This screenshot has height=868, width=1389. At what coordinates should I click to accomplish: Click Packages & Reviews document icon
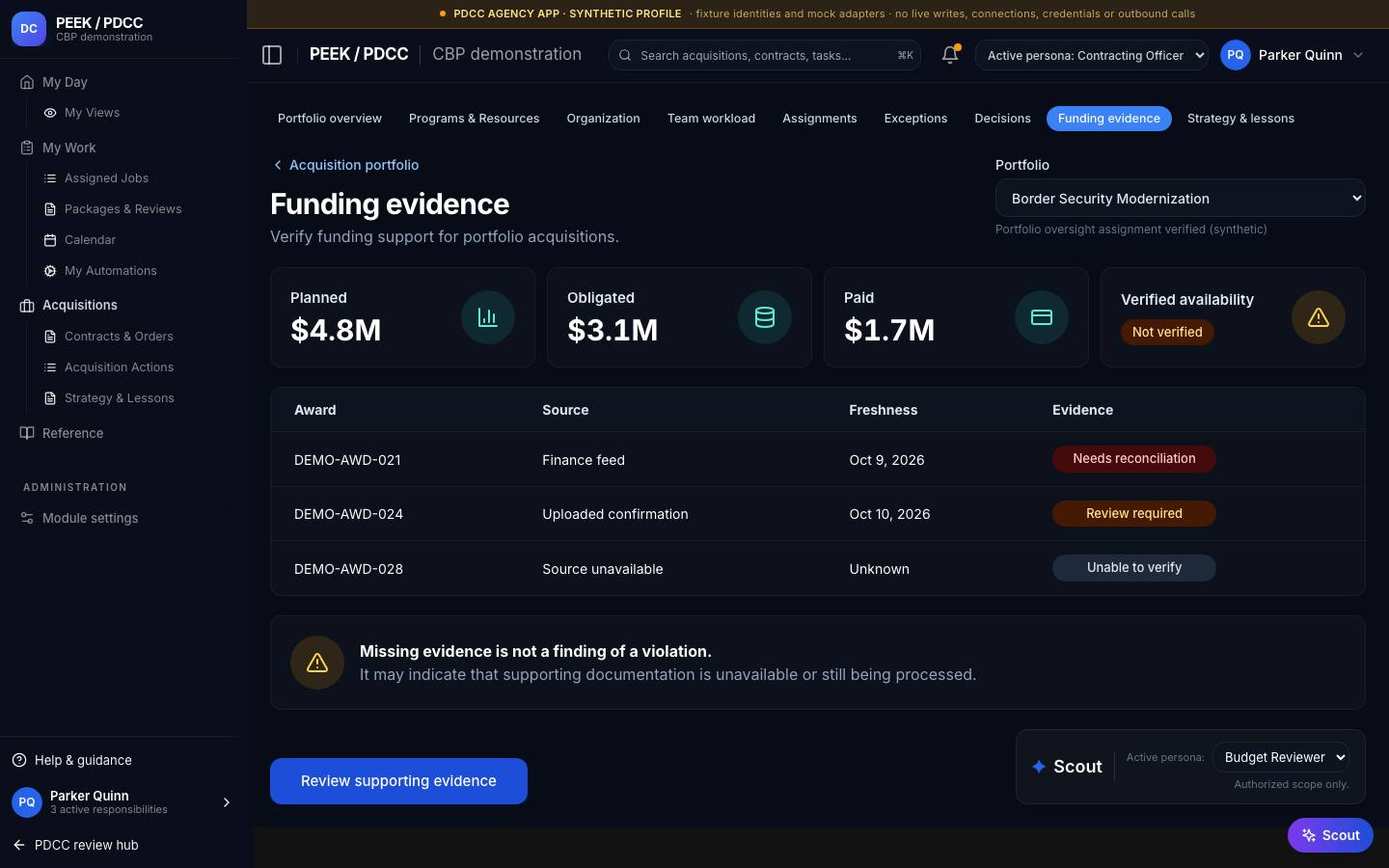(50, 209)
